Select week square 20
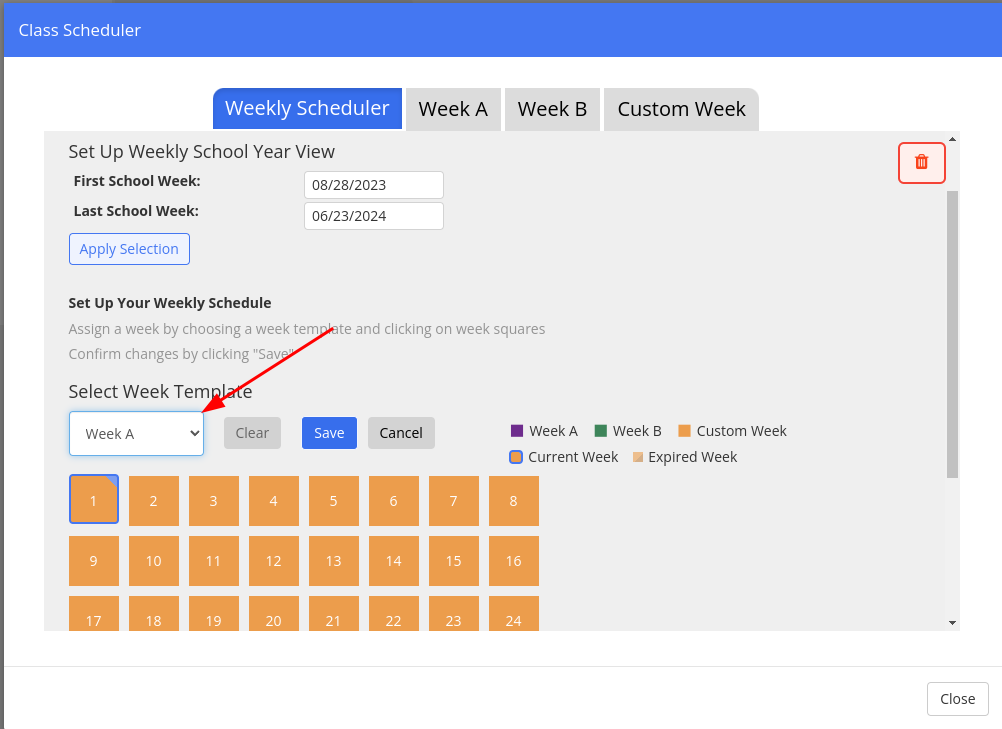This screenshot has width=1002, height=729. coord(274,613)
